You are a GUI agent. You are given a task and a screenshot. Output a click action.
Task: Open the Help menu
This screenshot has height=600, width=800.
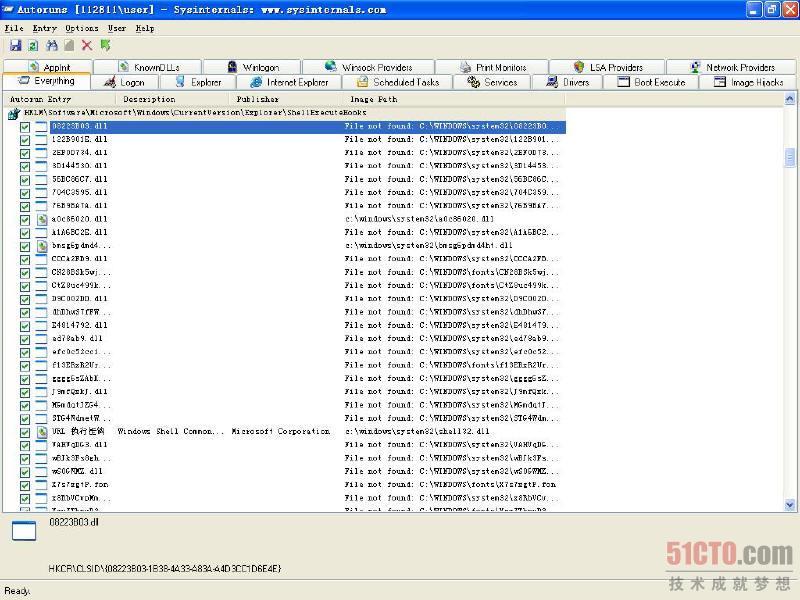click(x=145, y=29)
